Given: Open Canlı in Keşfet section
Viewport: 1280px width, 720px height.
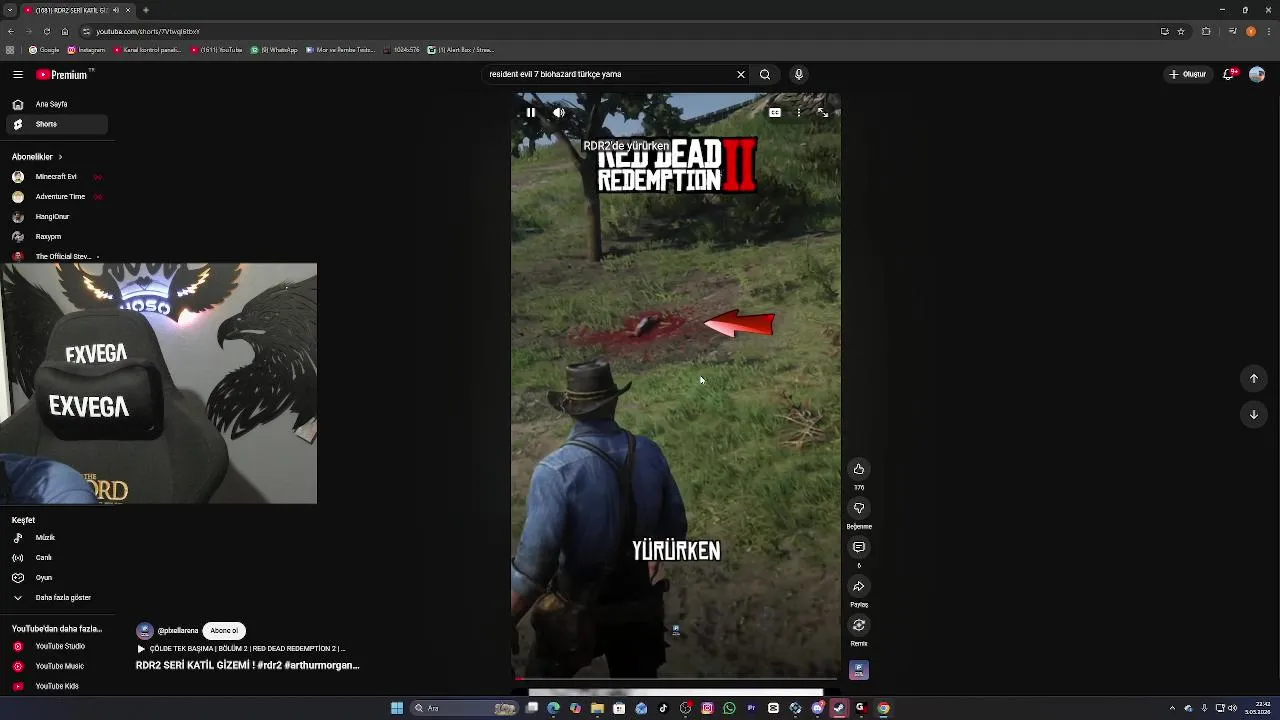Looking at the screenshot, I should (55, 558).
